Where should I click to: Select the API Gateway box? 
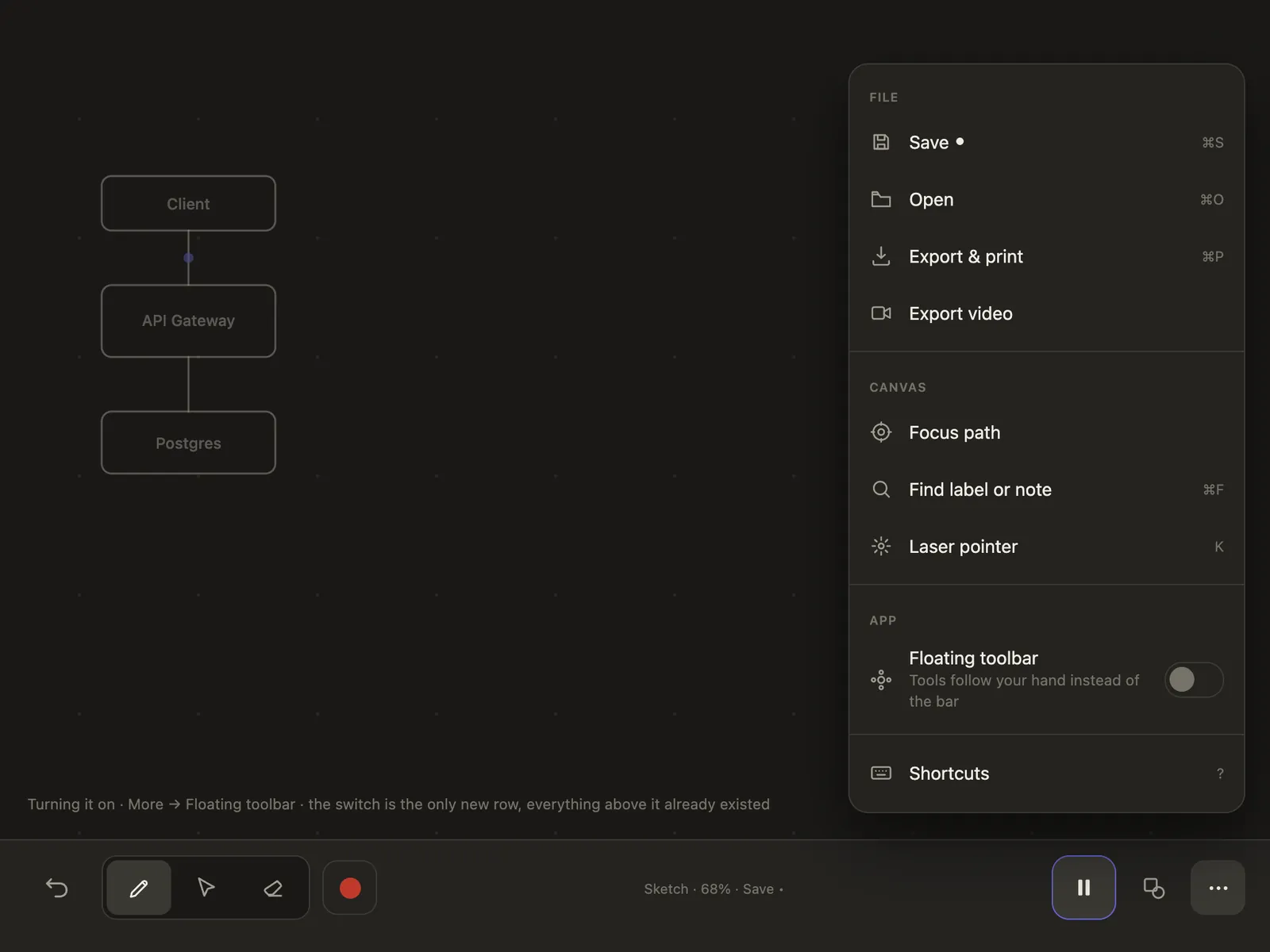[x=188, y=321]
